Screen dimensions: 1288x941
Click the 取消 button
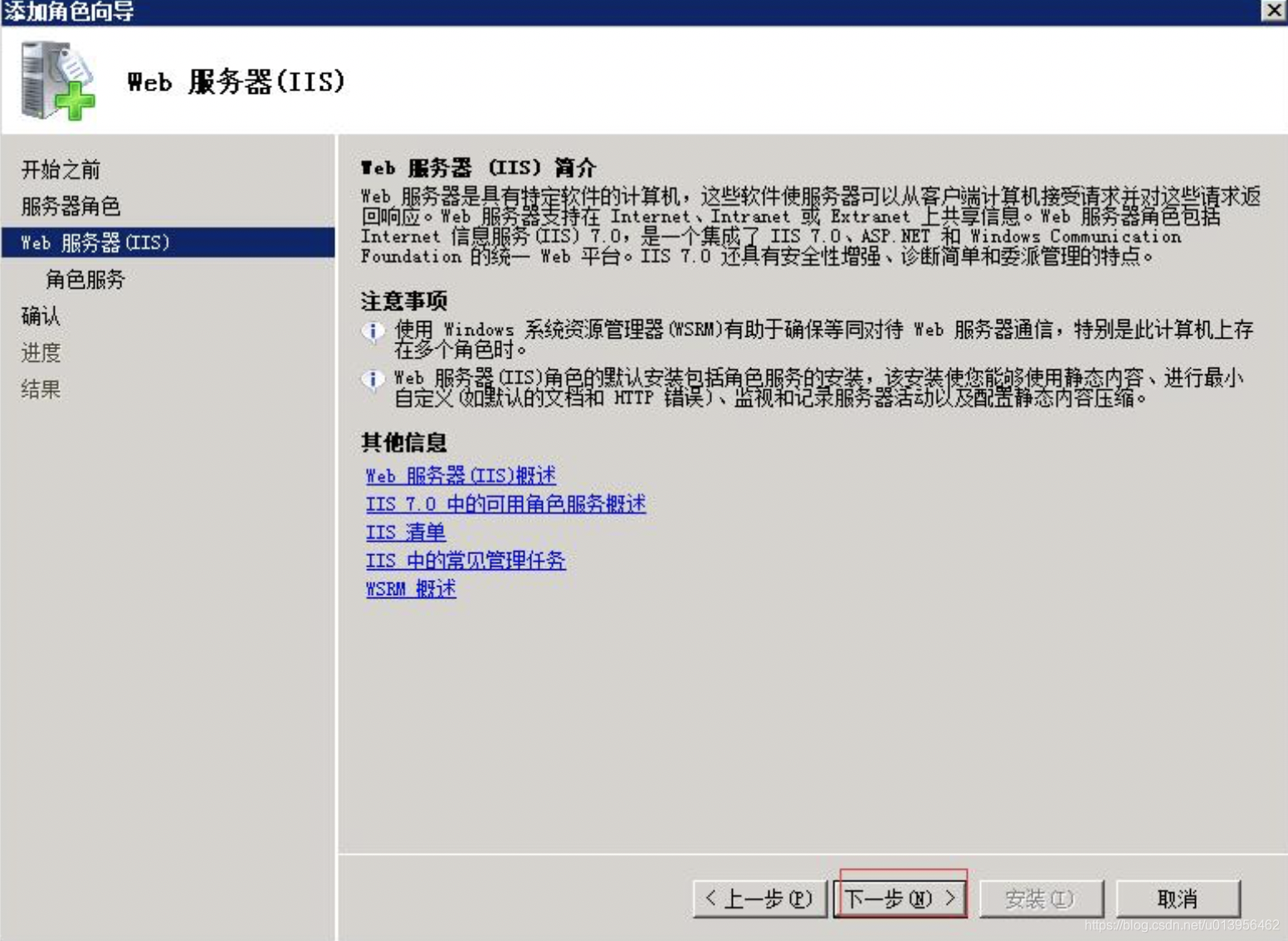tap(1178, 899)
